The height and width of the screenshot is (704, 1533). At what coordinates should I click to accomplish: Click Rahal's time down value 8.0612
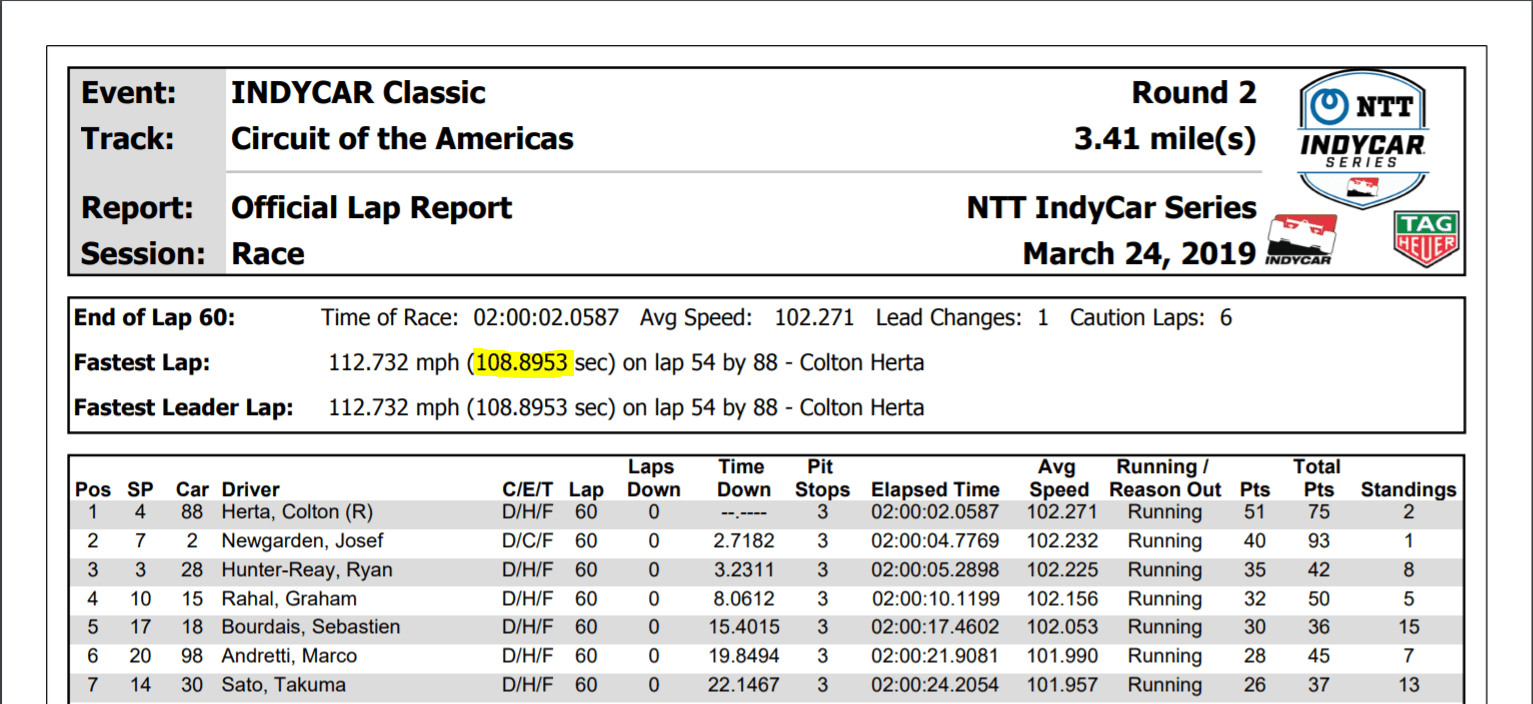[743, 599]
